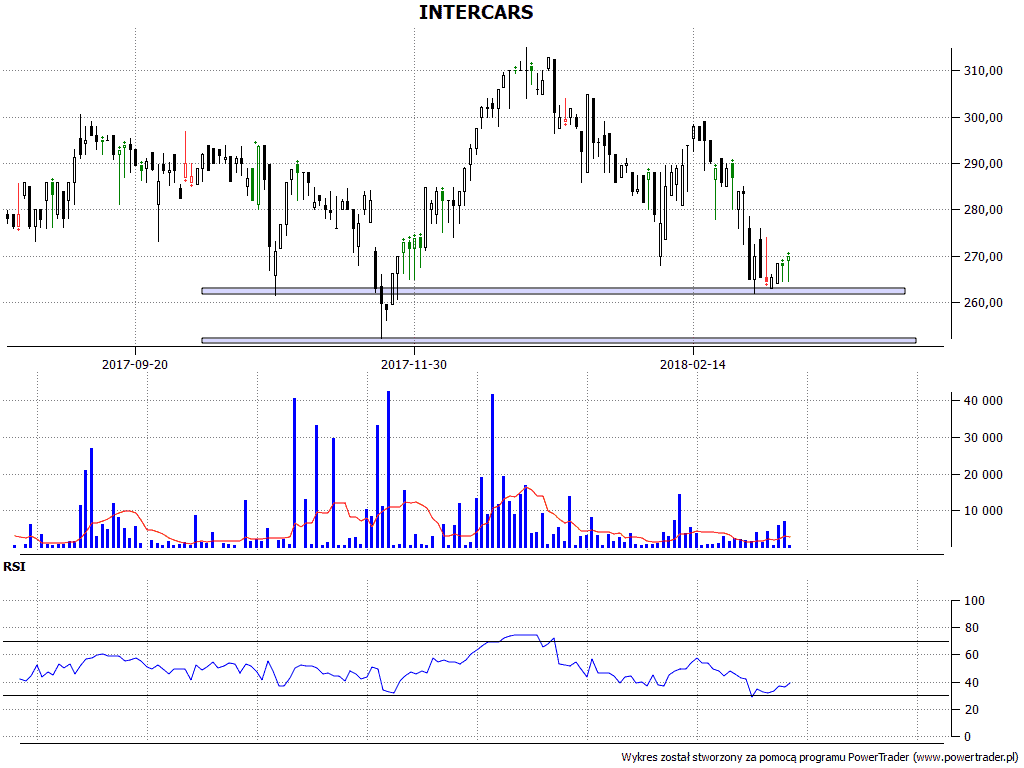Click the RSI 0 axis label
The width and height of the screenshot is (1024, 768).
tap(968, 737)
